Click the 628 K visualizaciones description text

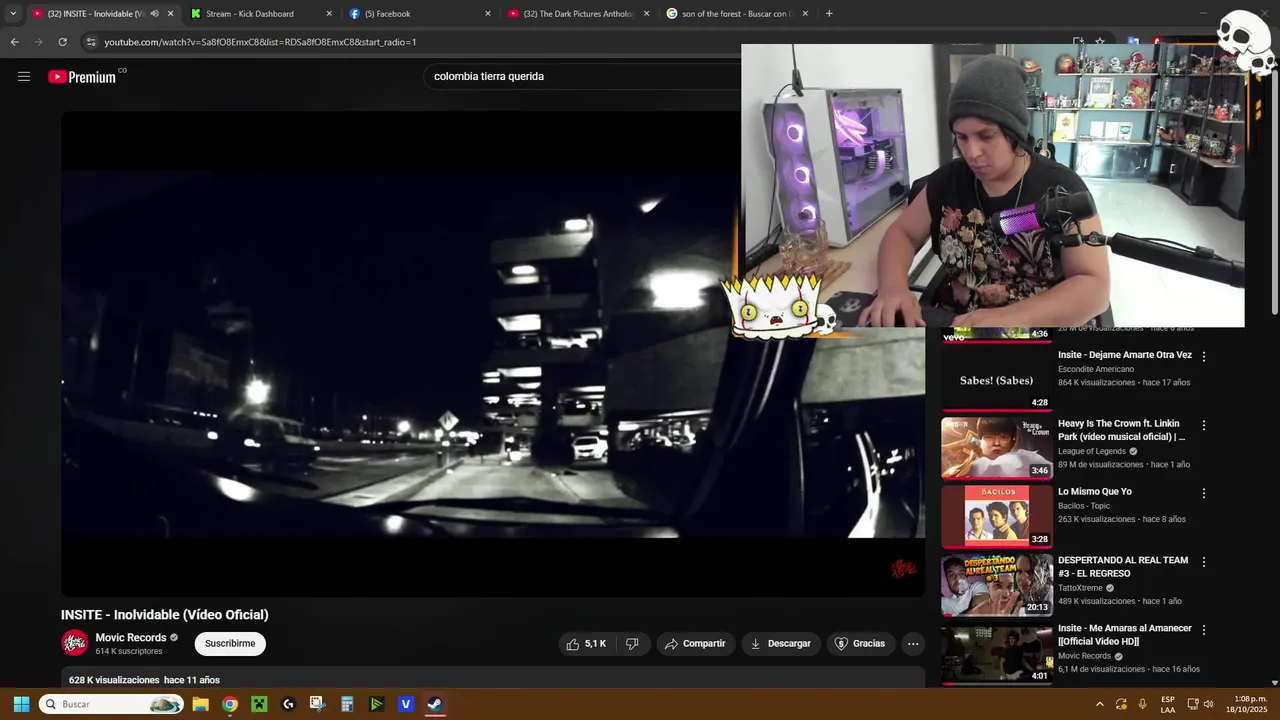(x=144, y=680)
